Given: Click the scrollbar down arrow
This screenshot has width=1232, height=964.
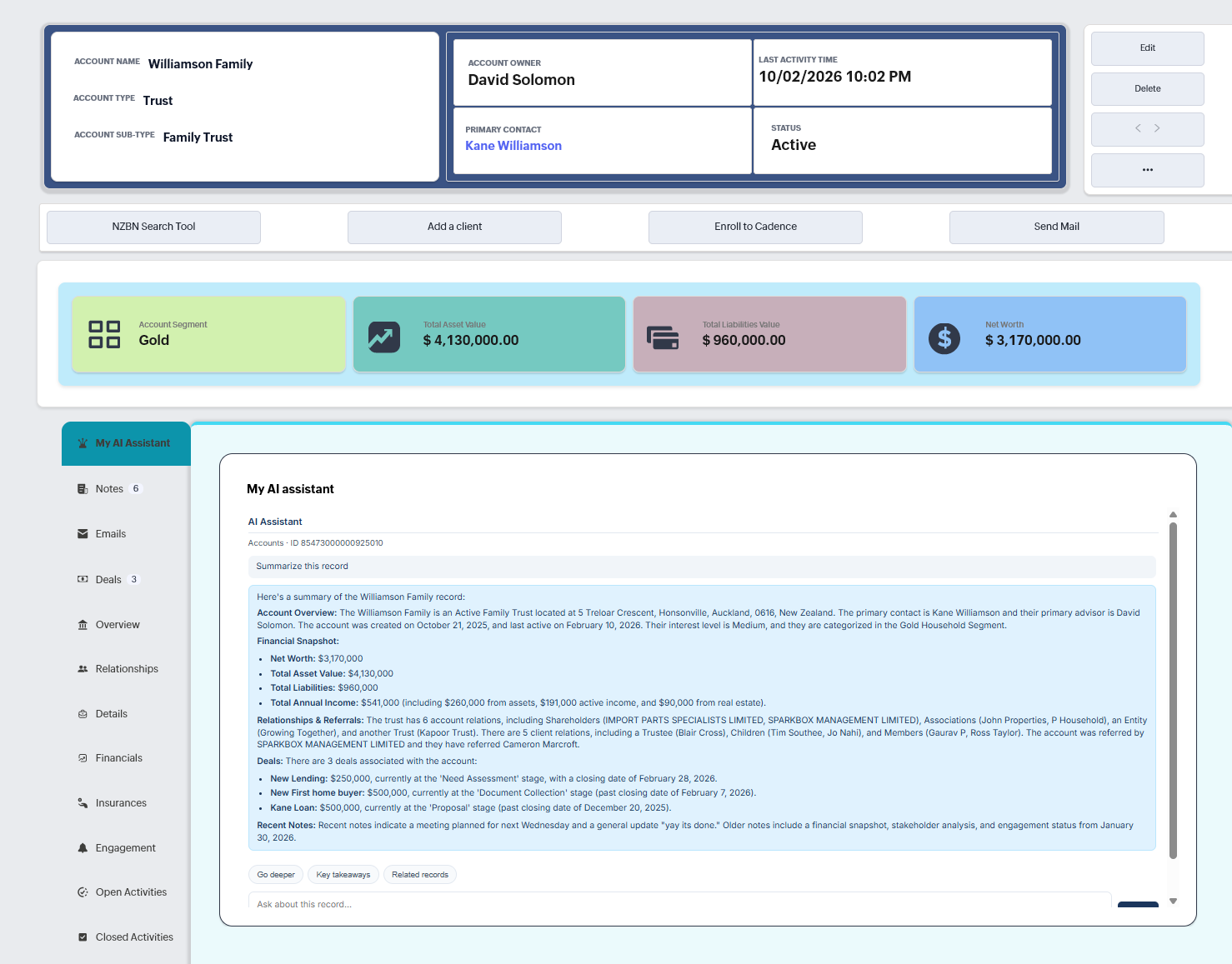Looking at the screenshot, I should pos(1173,901).
